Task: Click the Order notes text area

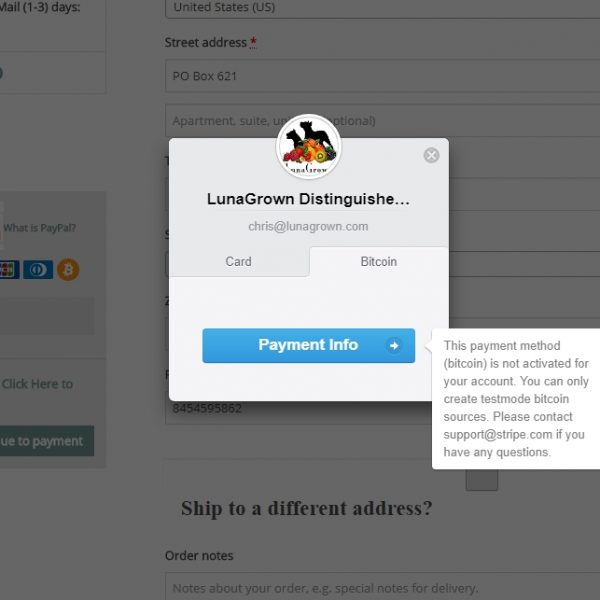Action: pos(382,587)
